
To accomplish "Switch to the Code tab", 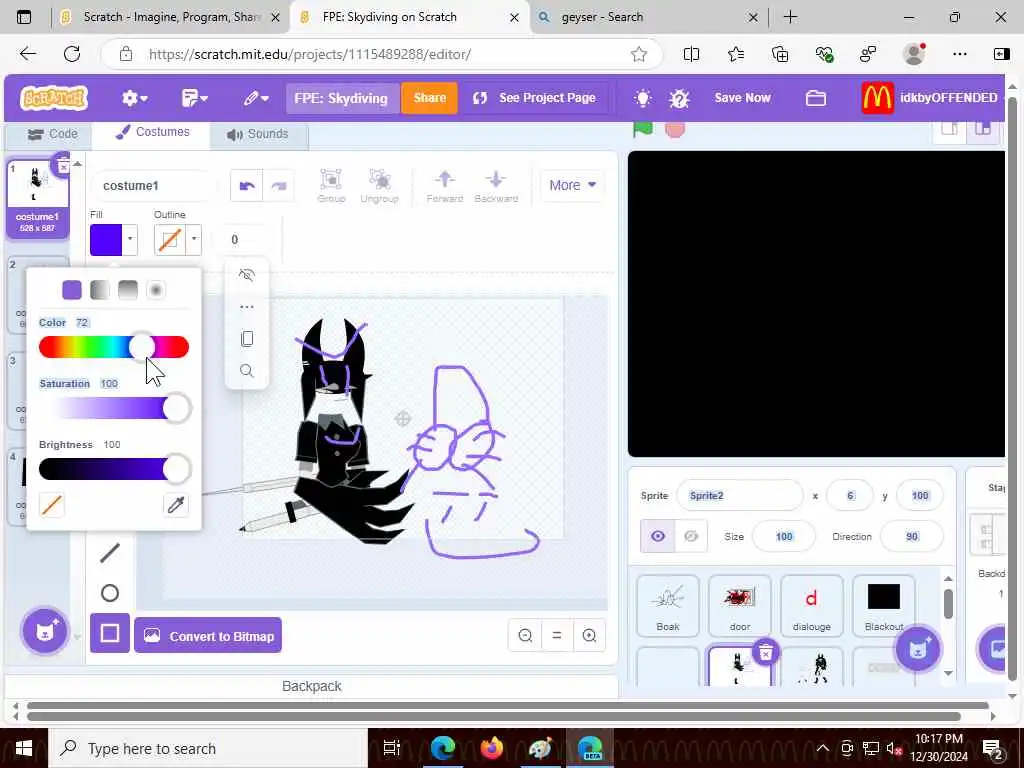I will [52, 134].
